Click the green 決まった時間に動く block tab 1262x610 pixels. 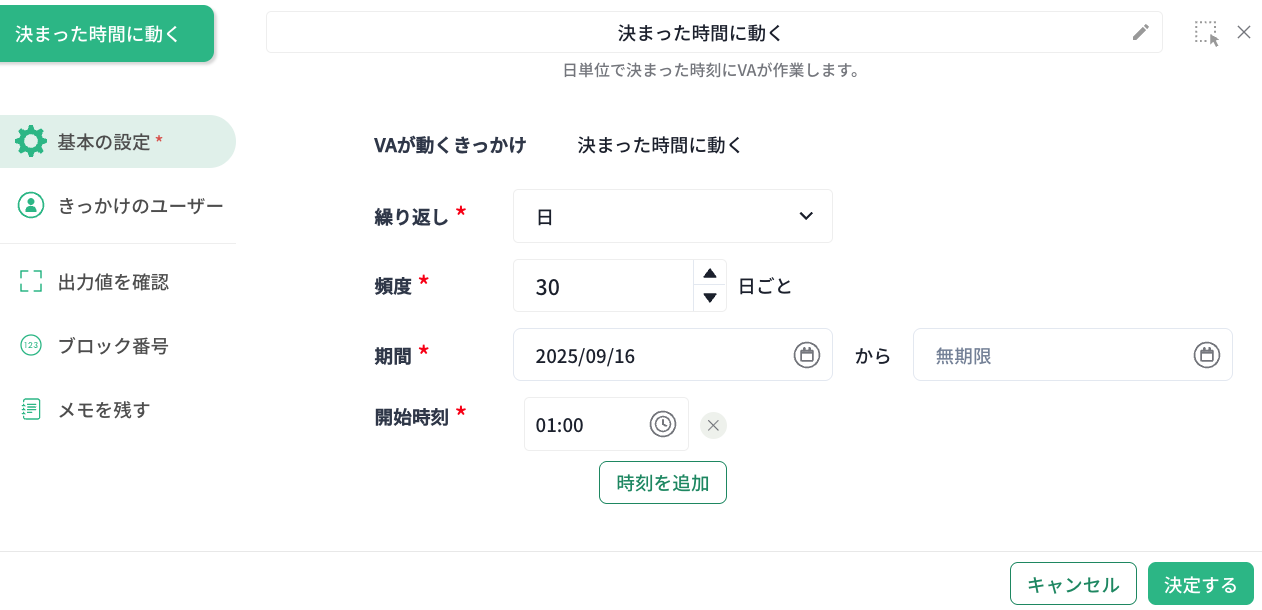tap(106, 33)
